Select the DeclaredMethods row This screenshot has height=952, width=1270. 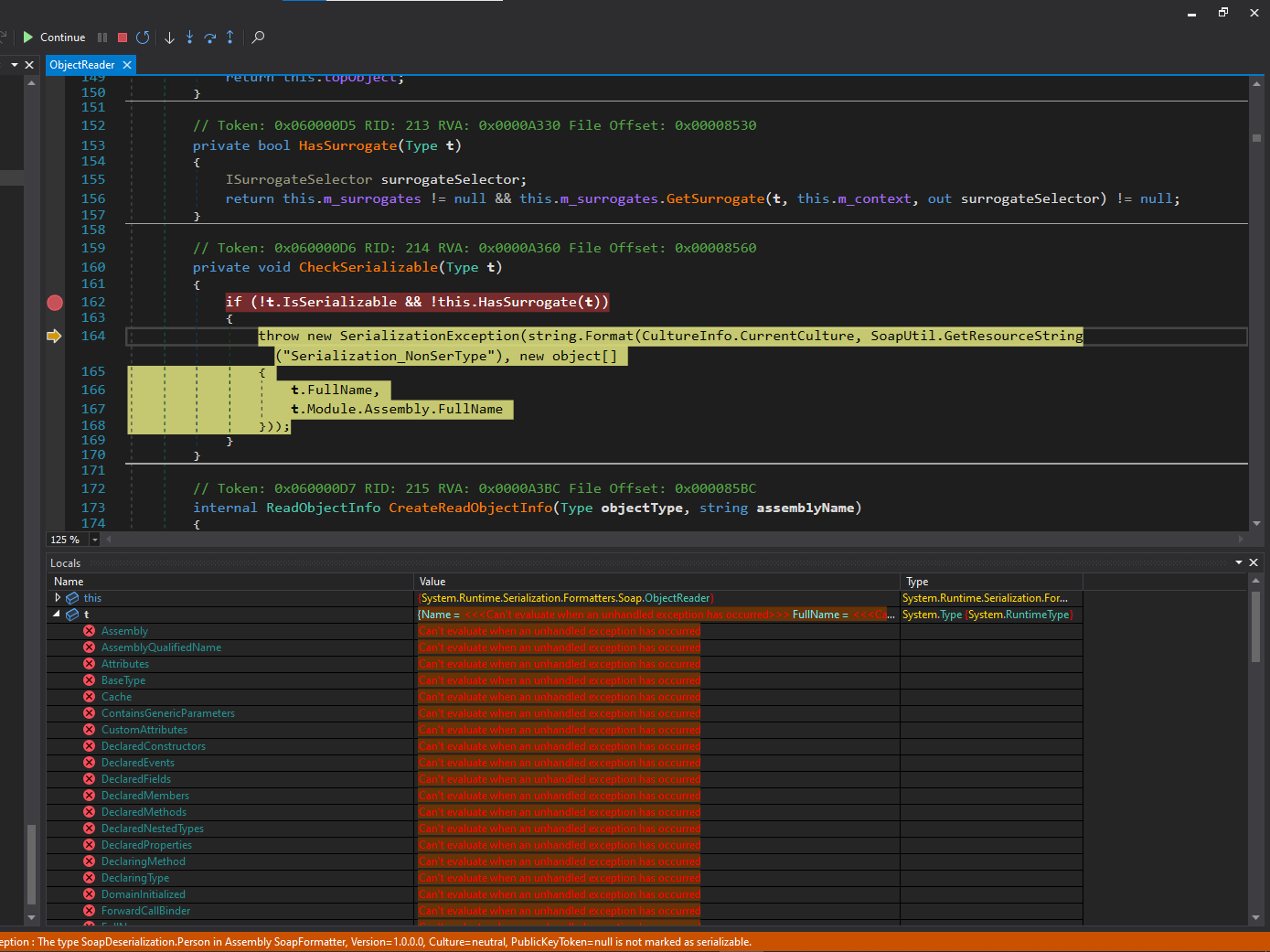pyautogui.click(x=565, y=812)
